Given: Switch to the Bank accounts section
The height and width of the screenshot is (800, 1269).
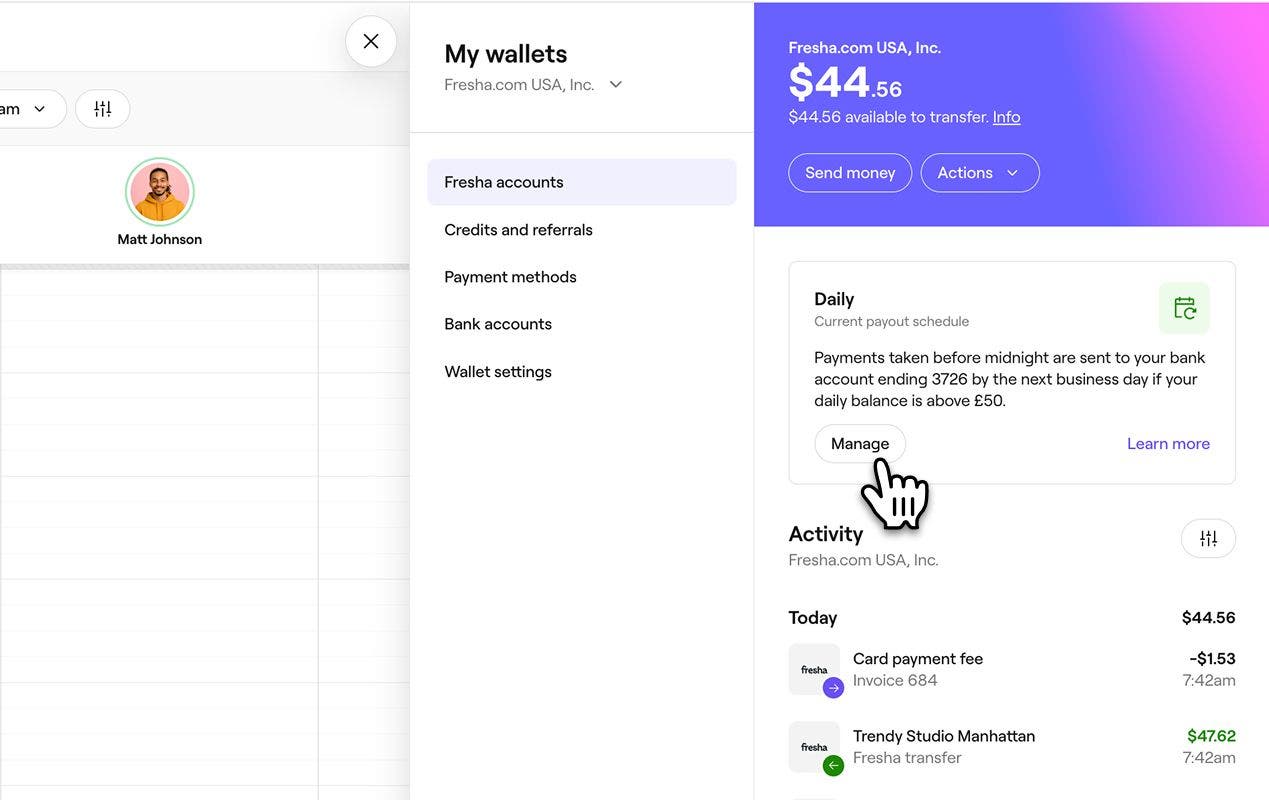Looking at the screenshot, I should 497,323.
